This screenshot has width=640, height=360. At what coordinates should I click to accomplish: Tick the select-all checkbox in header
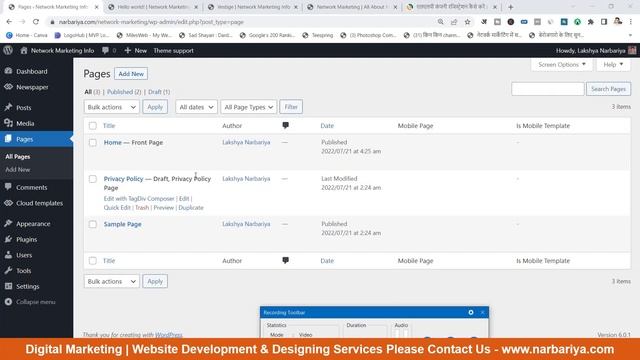(93, 126)
